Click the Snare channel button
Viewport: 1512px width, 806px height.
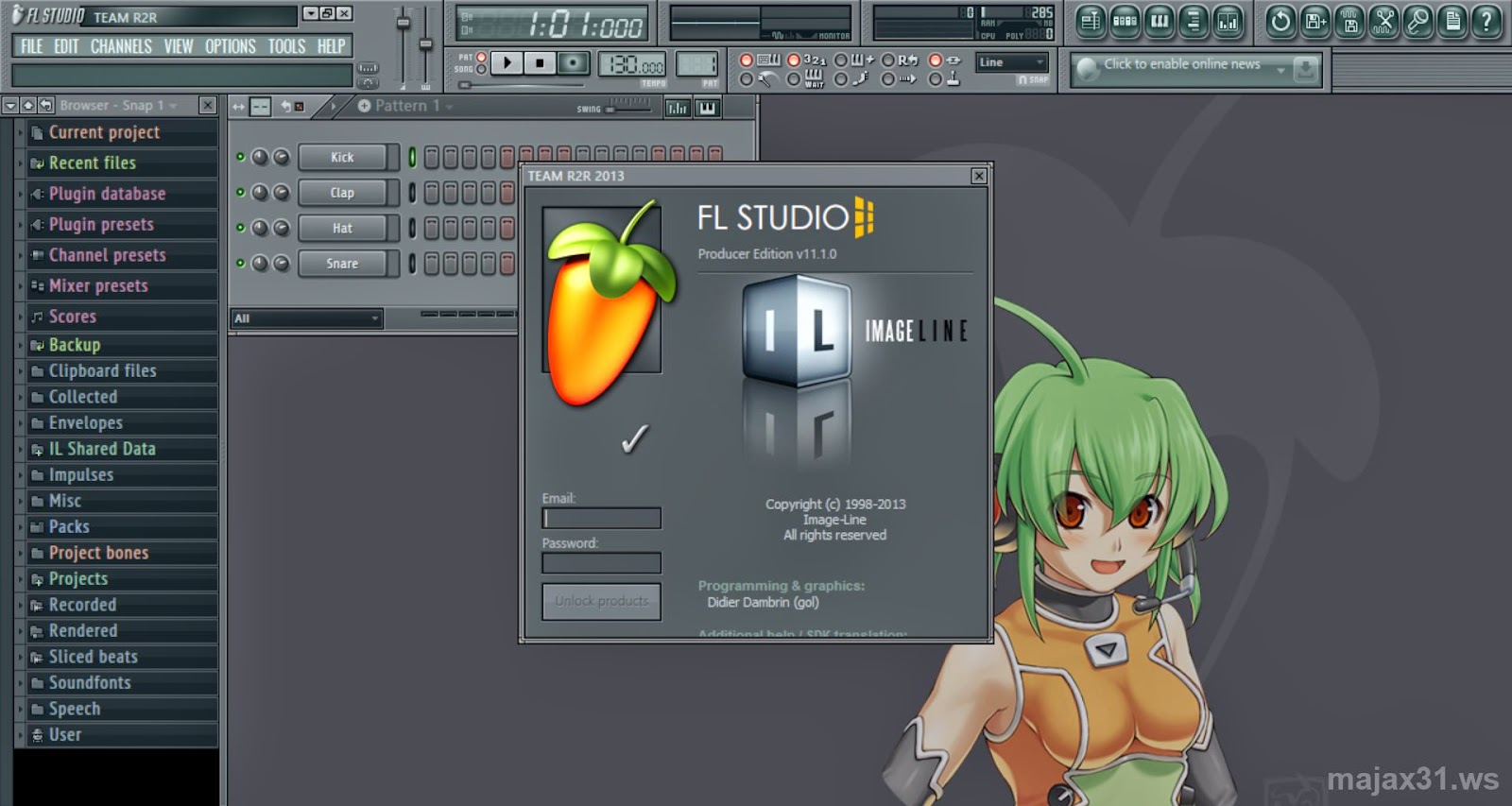(x=343, y=264)
